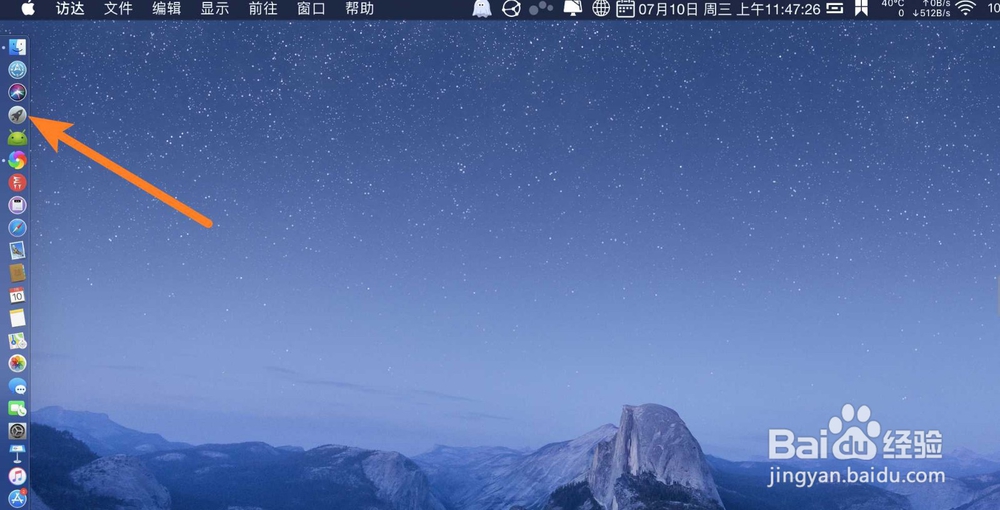Click the ghost icon in menu bar

pyautogui.click(x=482, y=9)
